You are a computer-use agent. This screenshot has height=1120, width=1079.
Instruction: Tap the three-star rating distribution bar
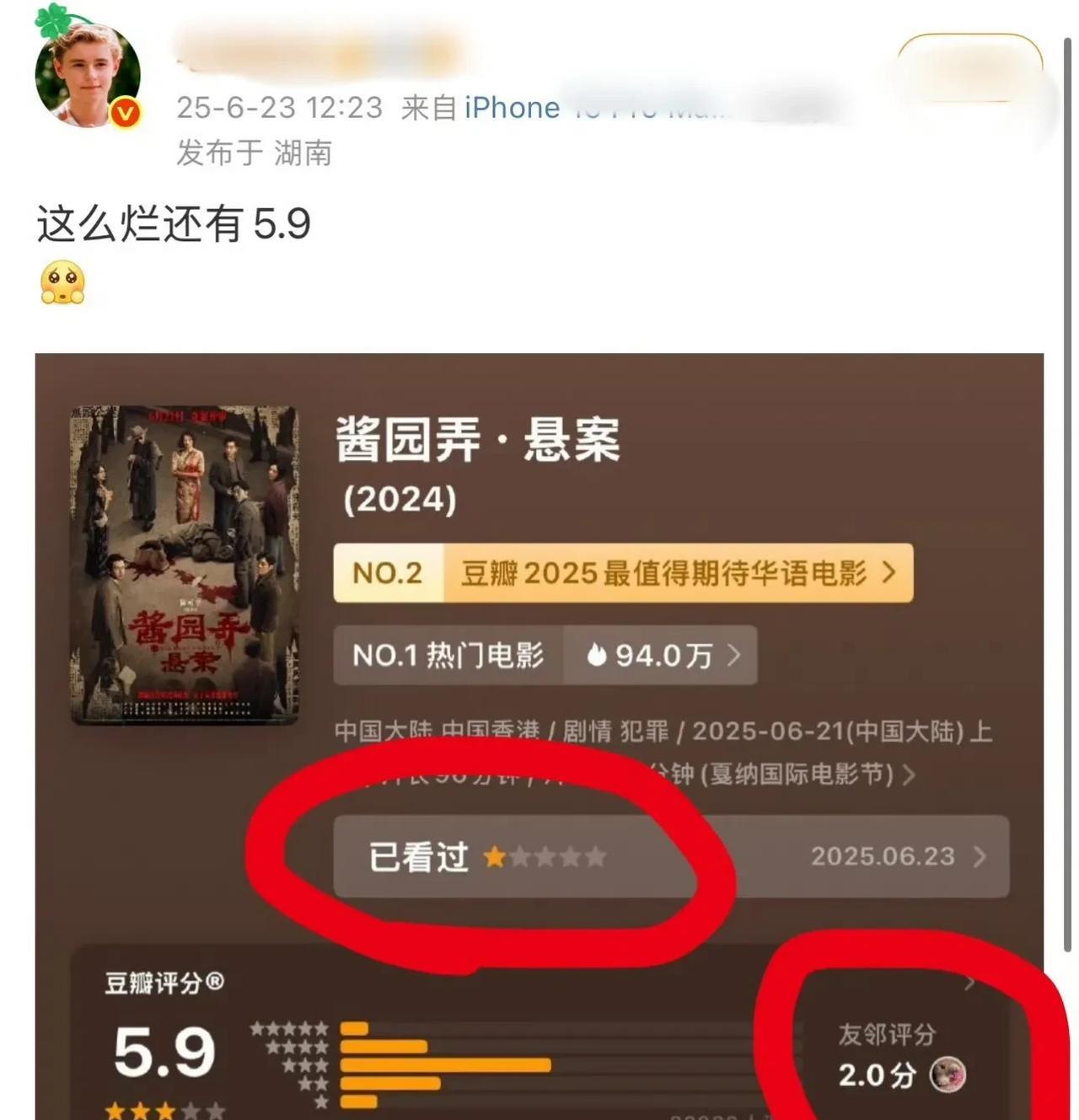point(445,1065)
